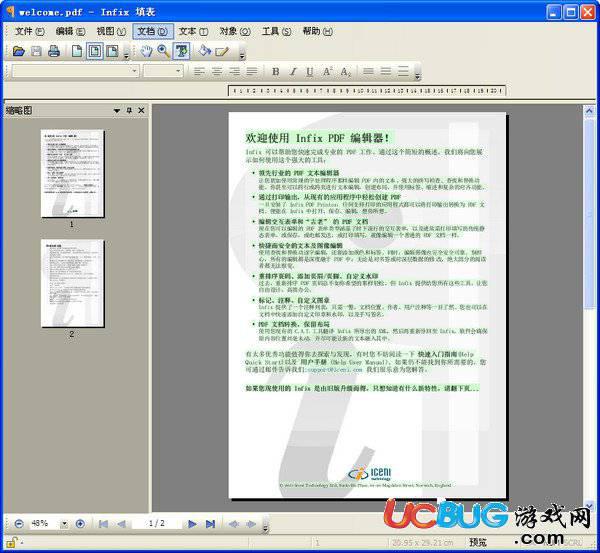
Task: Open the 文件 (F) menu
Action: [x=29, y=31]
